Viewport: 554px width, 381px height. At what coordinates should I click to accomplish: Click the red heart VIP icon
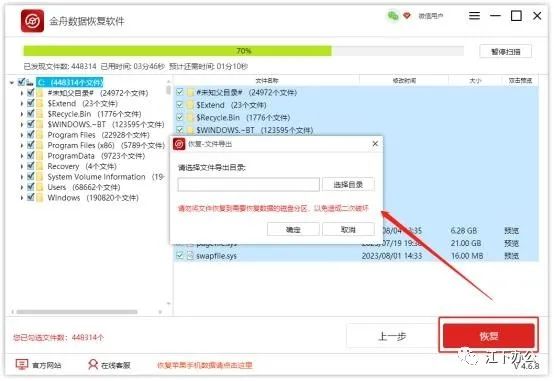[407, 16]
